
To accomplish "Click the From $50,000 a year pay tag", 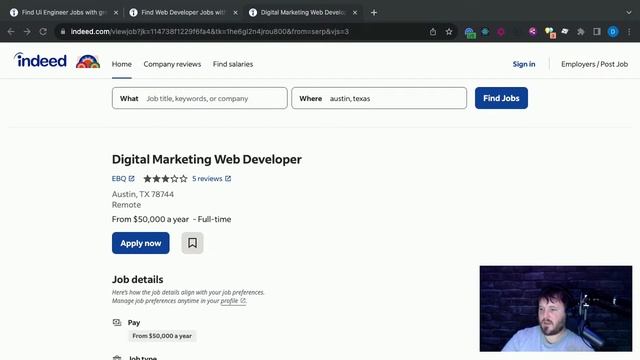I will point(162,336).
